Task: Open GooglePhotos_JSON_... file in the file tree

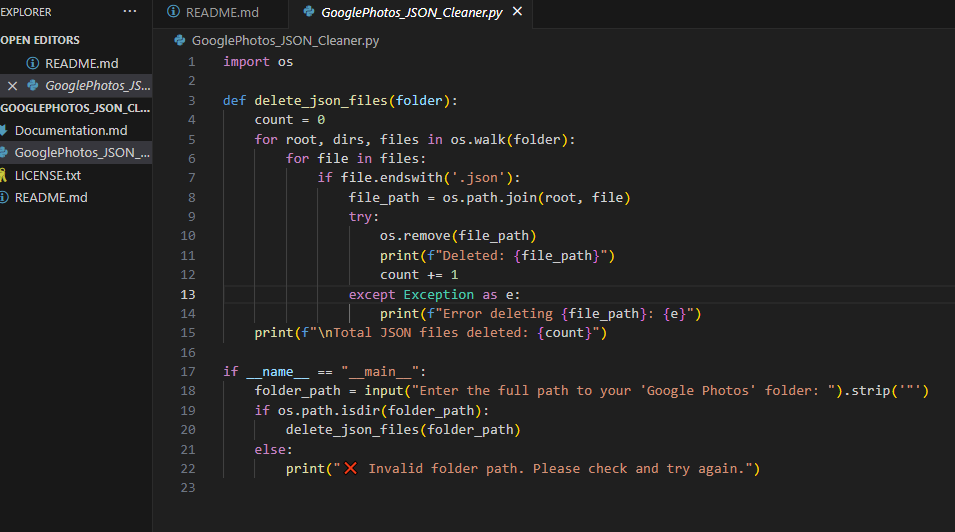Action: [82, 153]
